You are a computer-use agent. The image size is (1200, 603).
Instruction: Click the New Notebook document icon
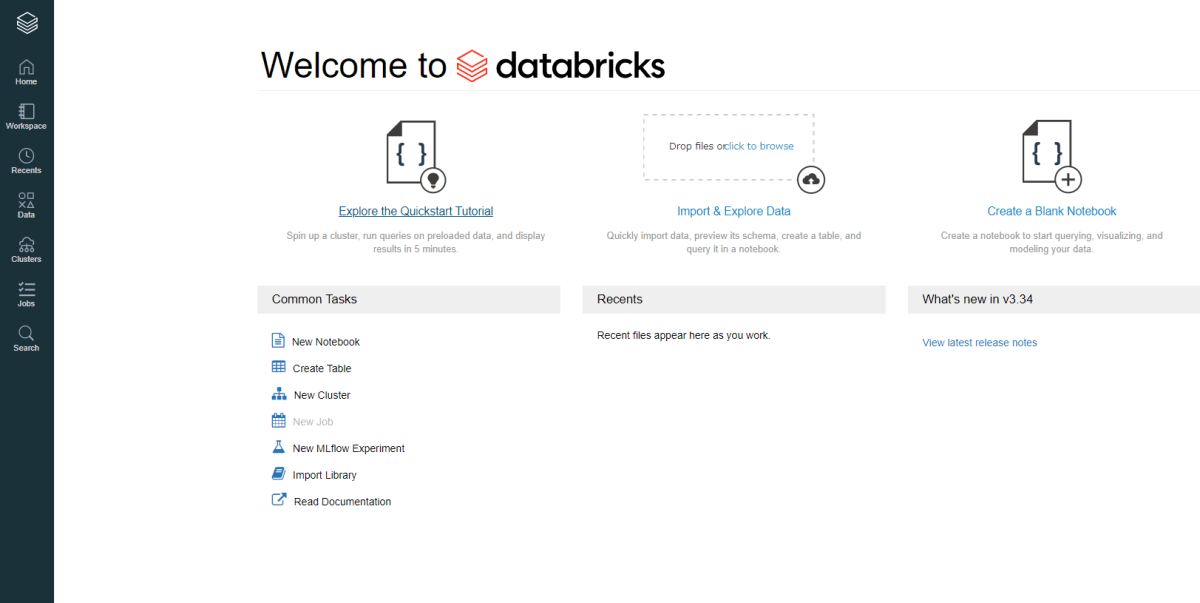(278, 341)
